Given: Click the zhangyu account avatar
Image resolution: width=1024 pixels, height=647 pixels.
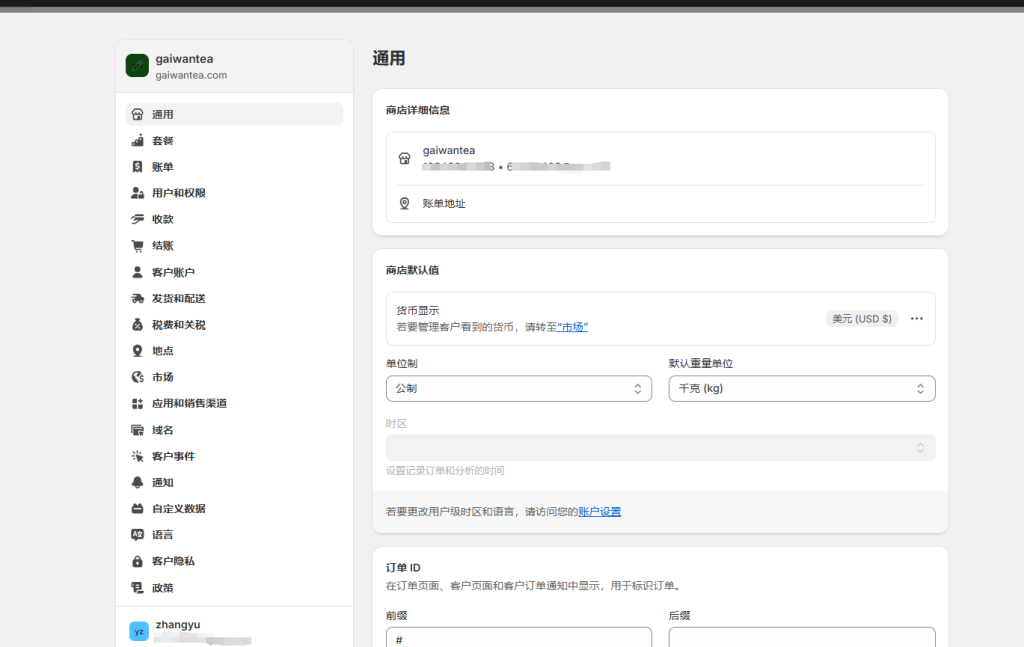Looking at the screenshot, I should pos(138,631).
